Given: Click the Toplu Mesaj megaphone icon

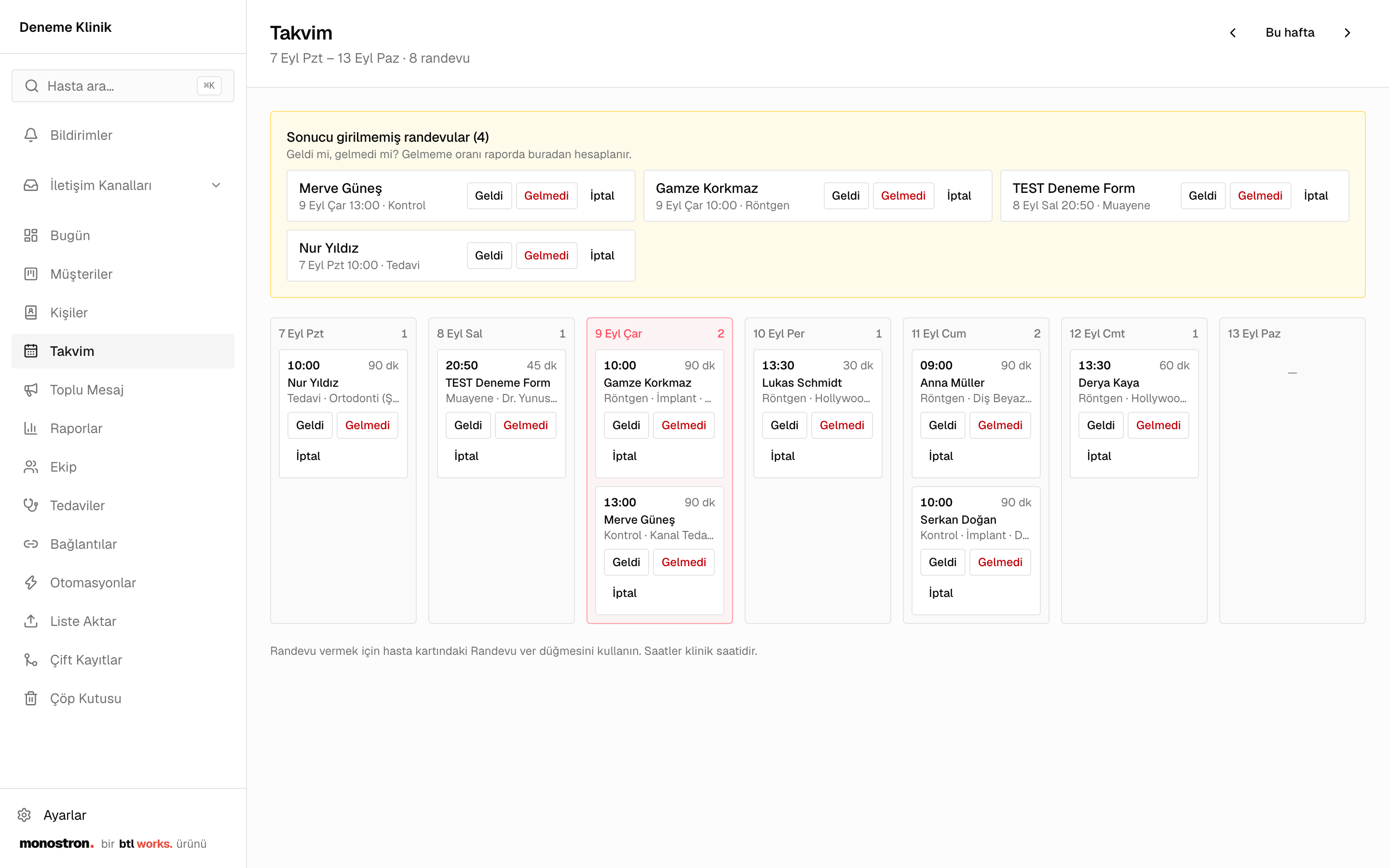Looking at the screenshot, I should 31,390.
